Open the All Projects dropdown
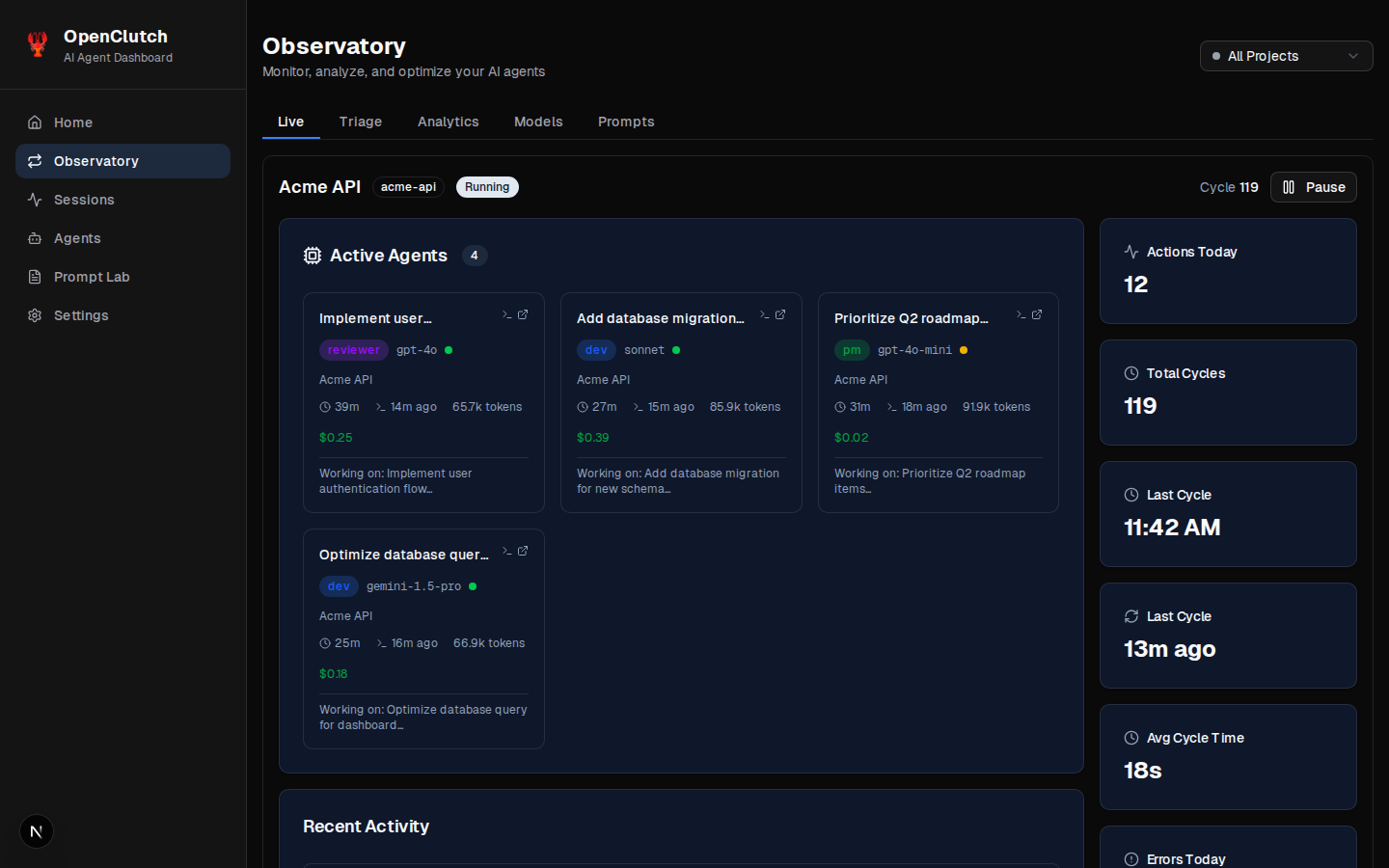This screenshot has height=868, width=1389. coord(1286,56)
